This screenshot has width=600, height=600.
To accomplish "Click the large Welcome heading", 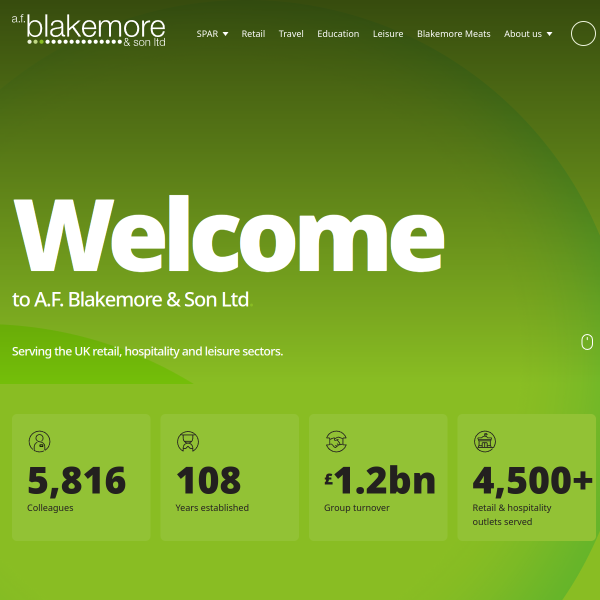I will coord(229,234).
